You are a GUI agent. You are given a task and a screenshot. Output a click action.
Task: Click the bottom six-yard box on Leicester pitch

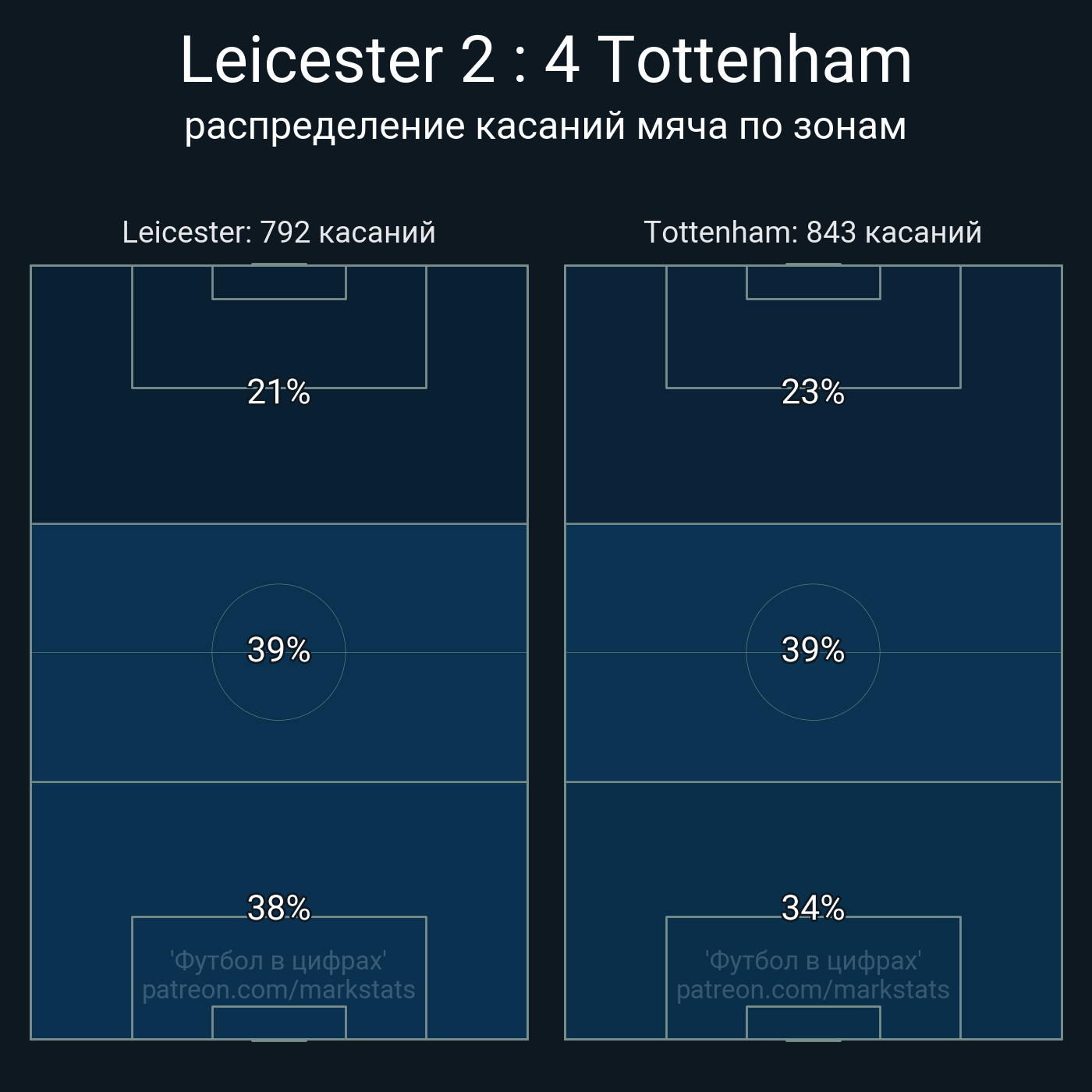tap(279, 1023)
